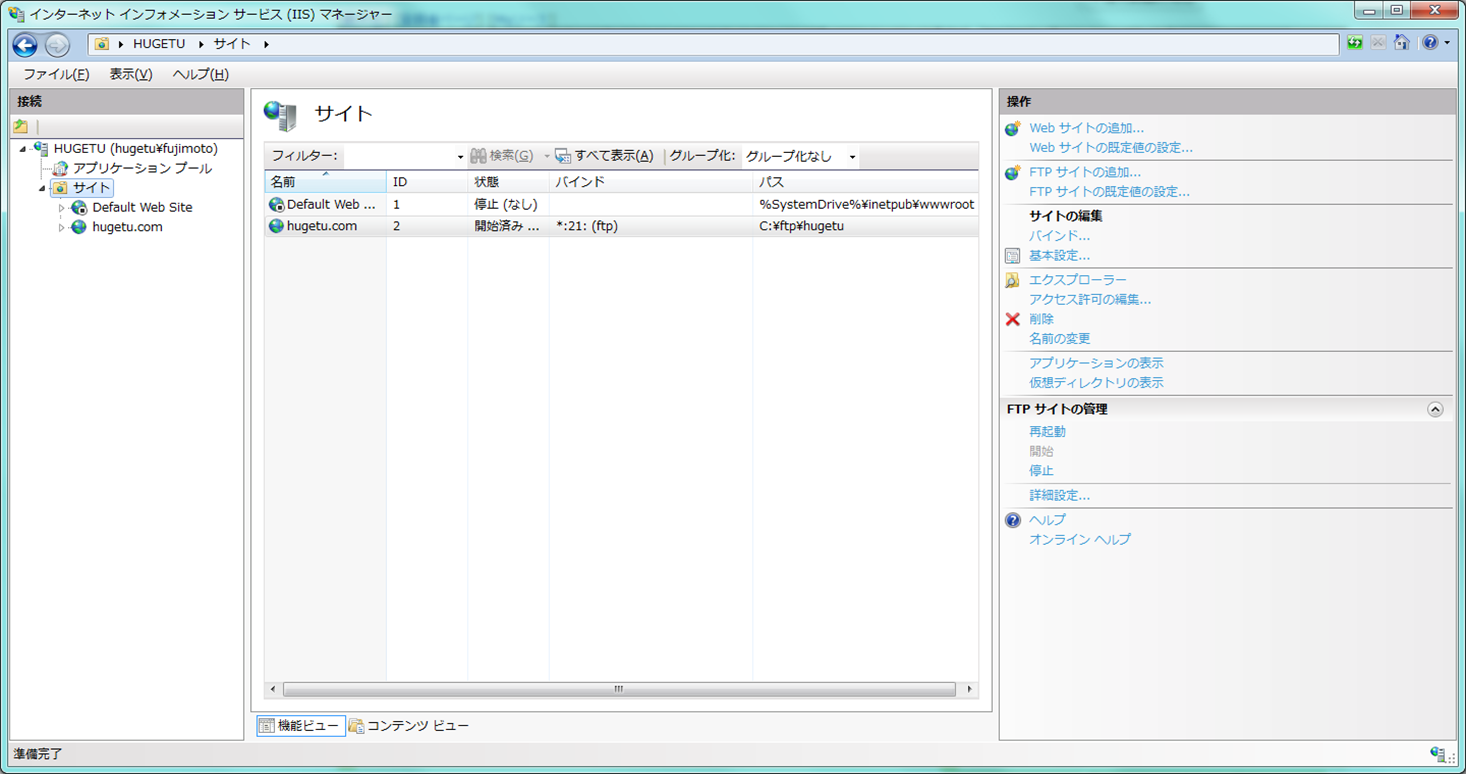This screenshot has width=1466, height=774.
Task: Open the ヘルプ(H) menu
Action: (x=201, y=75)
